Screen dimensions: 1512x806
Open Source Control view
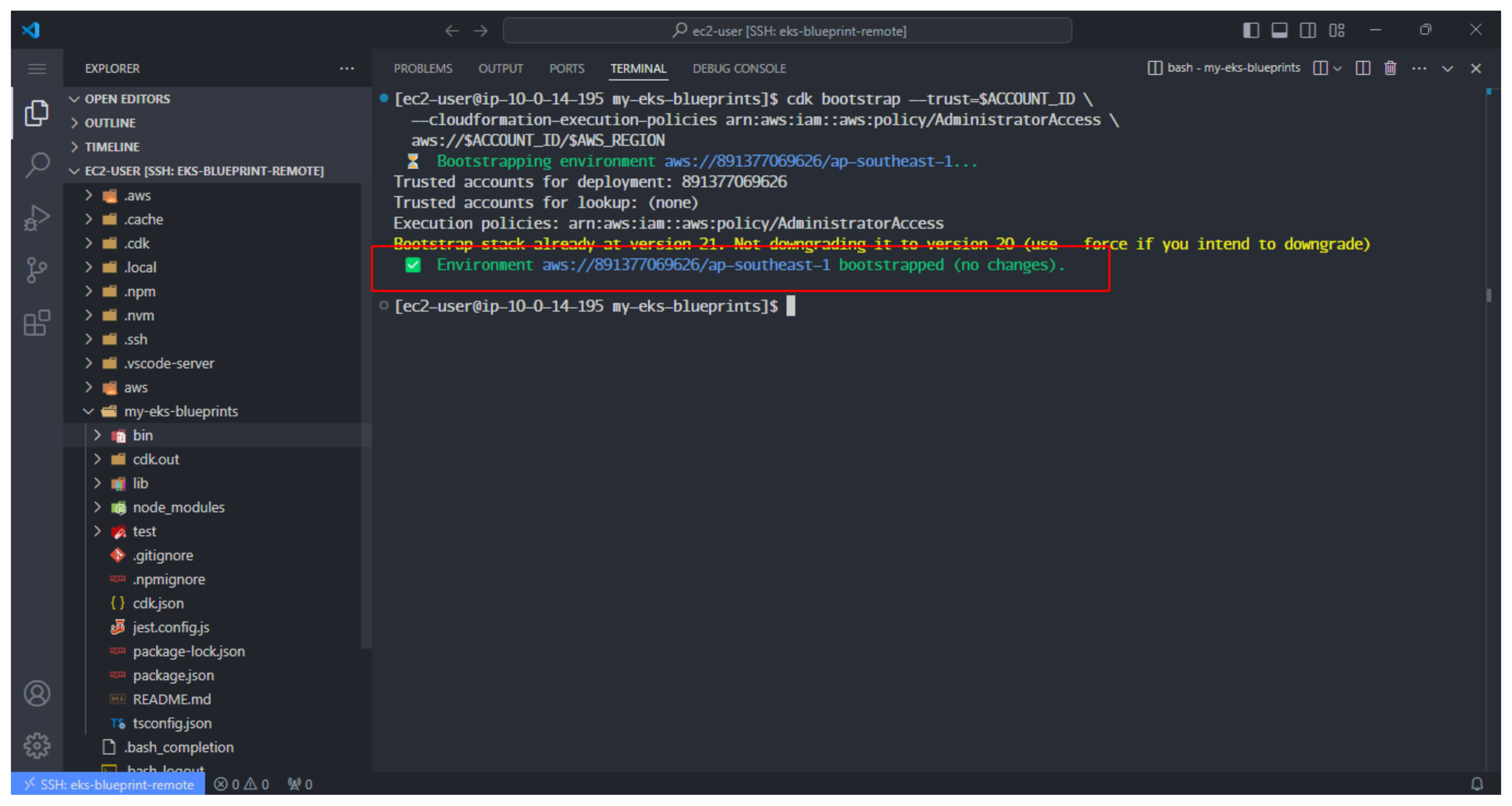(36, 270)
